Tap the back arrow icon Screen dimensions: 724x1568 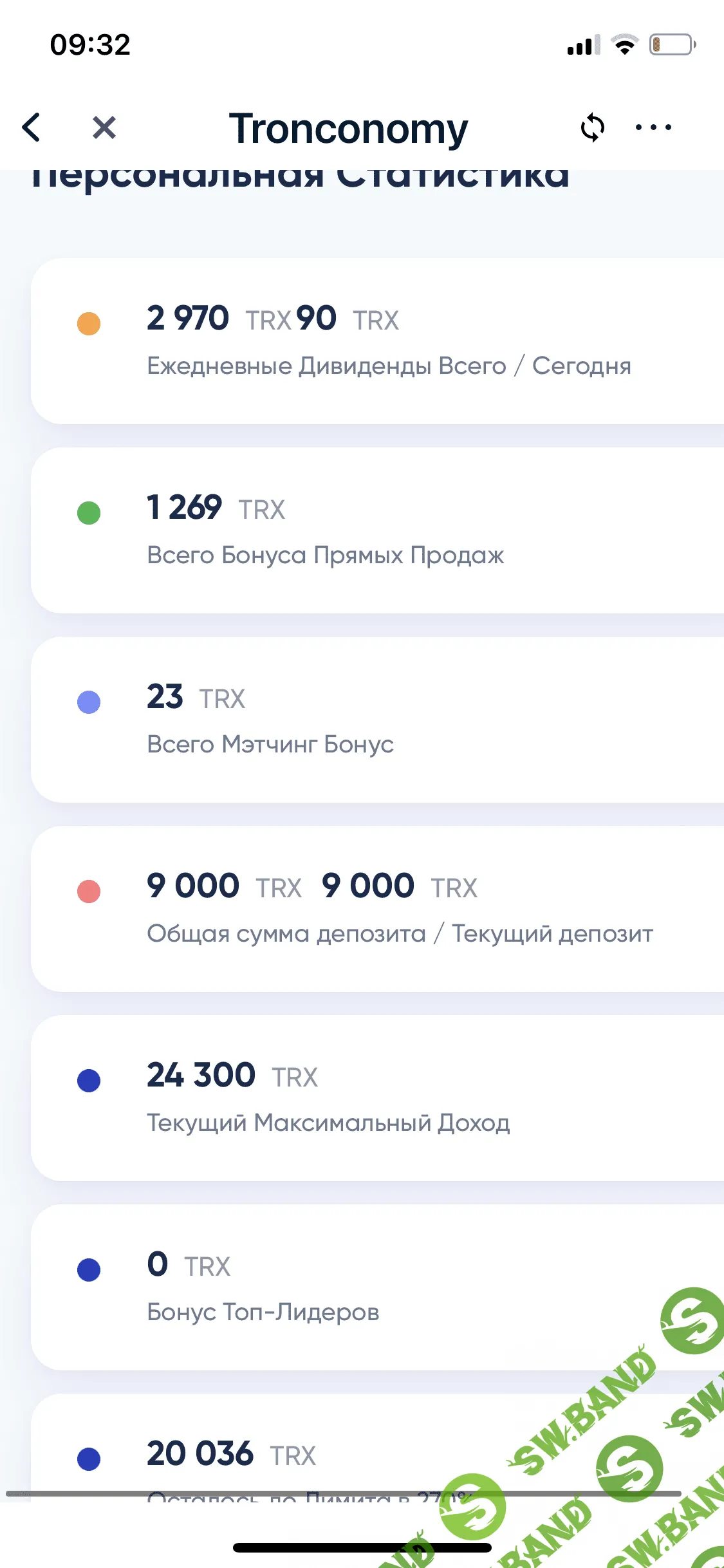32,127
